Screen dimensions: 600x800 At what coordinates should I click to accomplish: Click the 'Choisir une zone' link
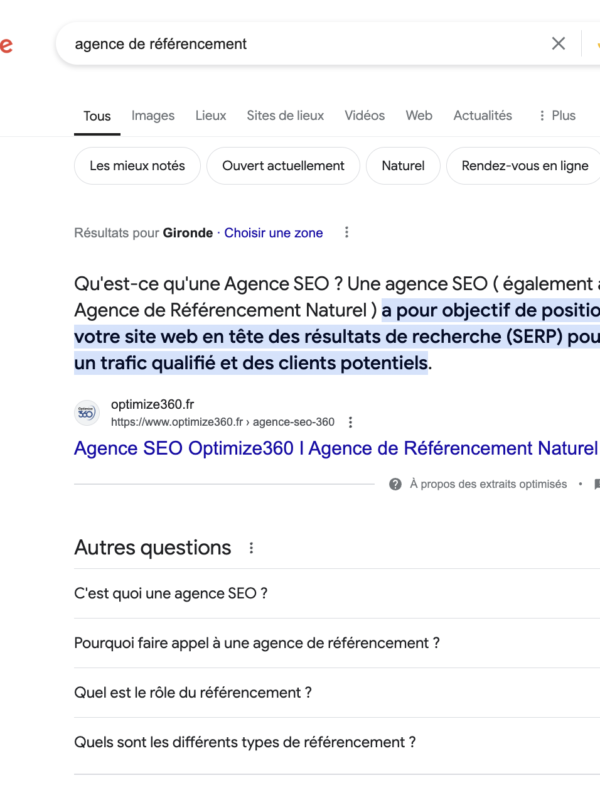(273, 233)
